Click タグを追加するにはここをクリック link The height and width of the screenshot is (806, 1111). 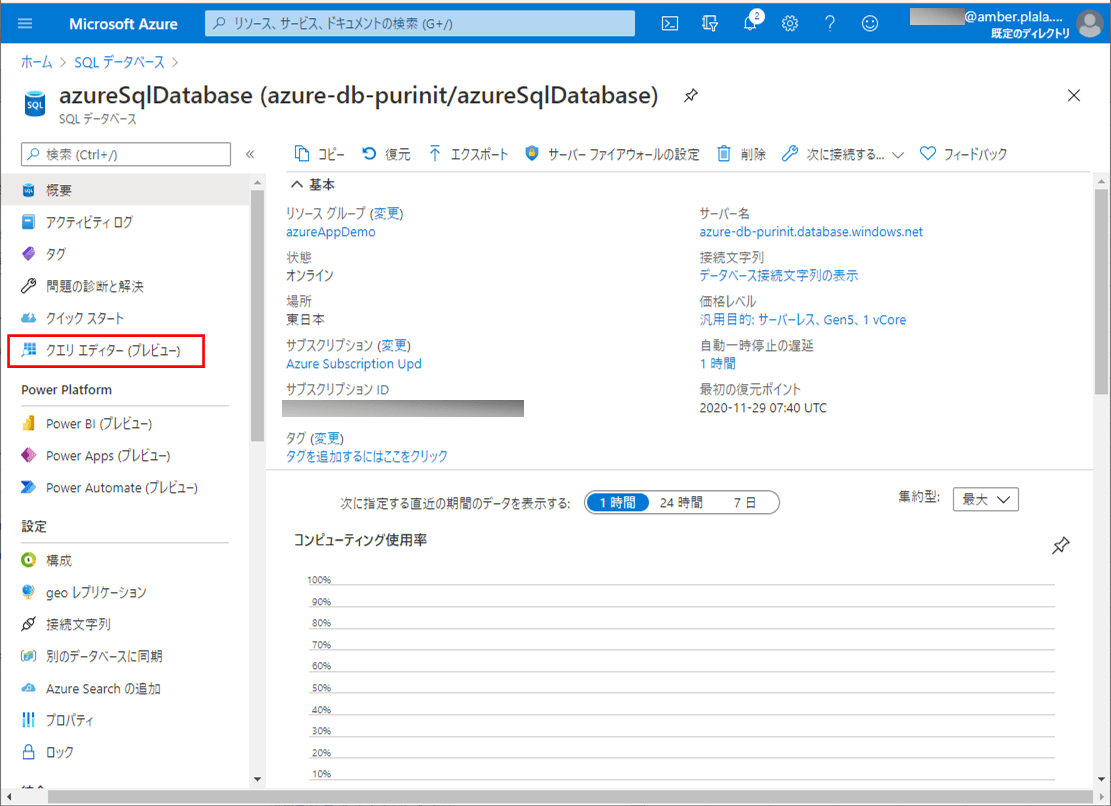366,456
